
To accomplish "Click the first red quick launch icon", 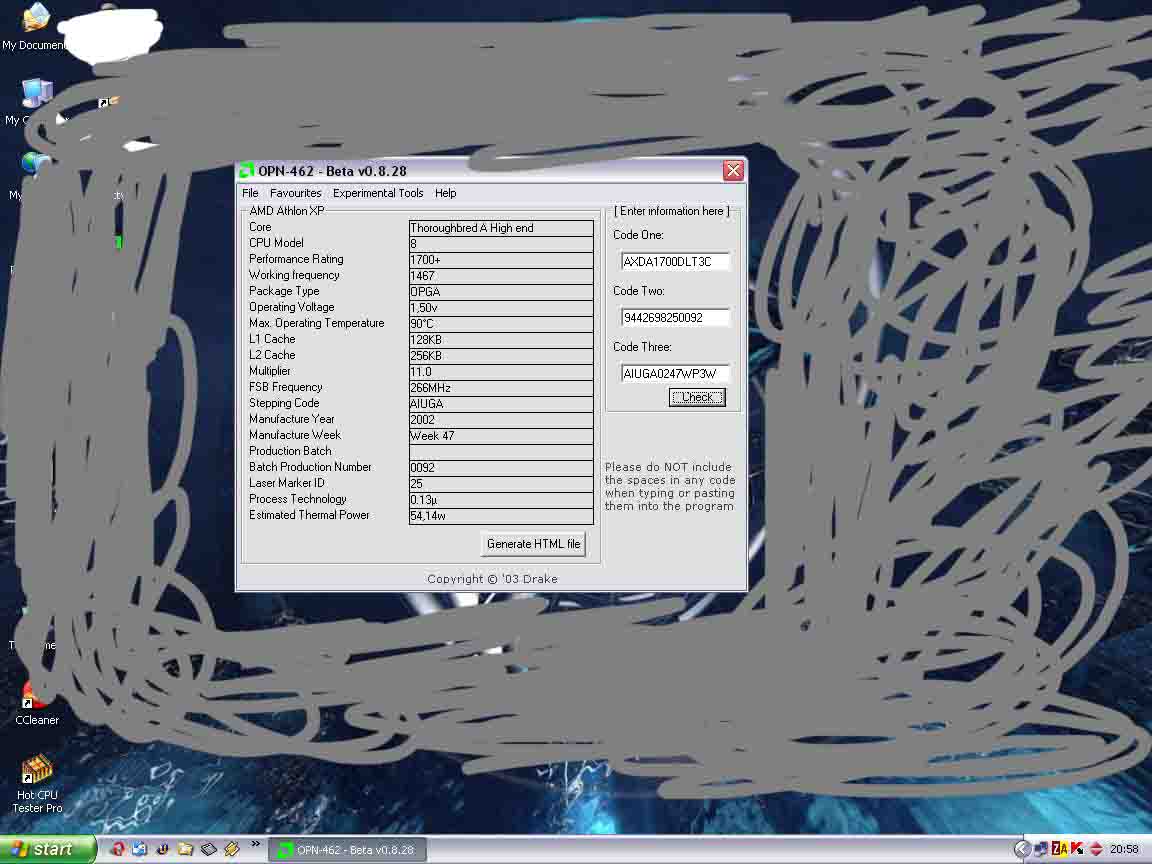I will coord(118,849).
